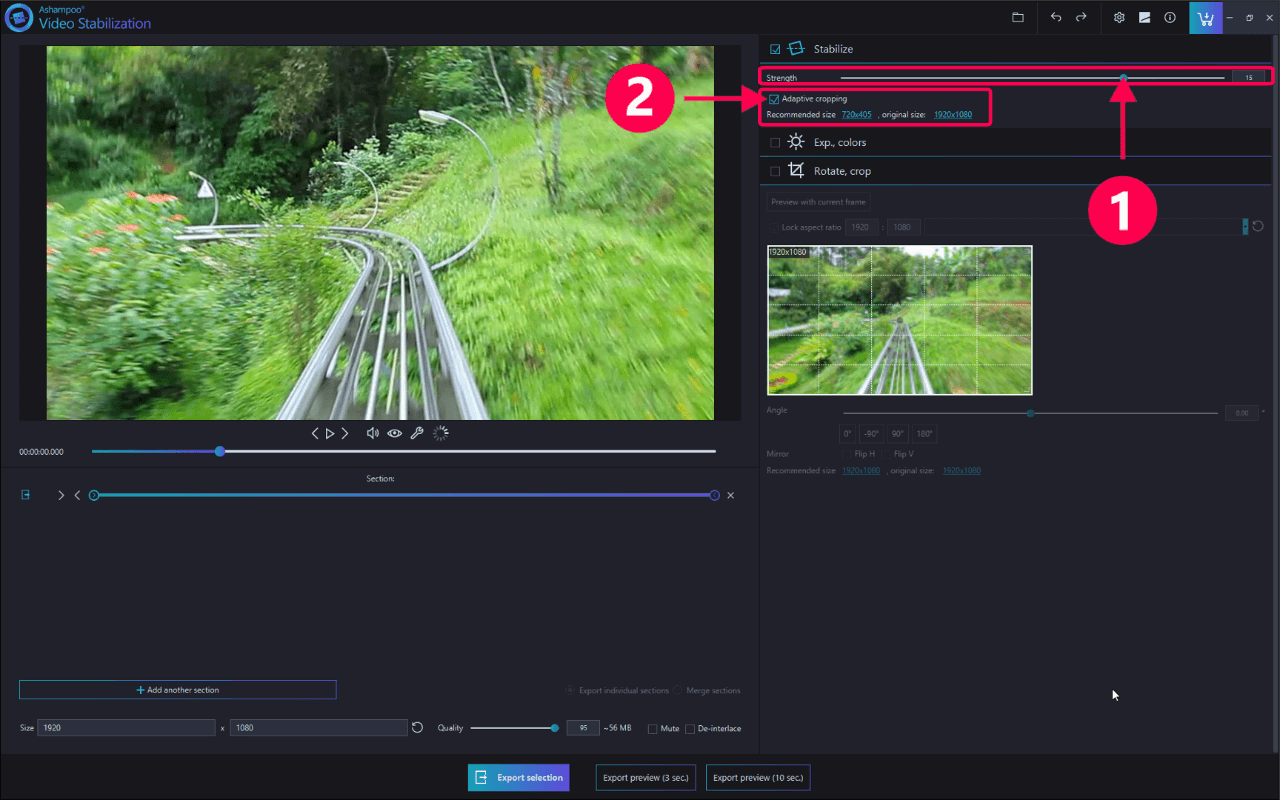Click Export selection
The image size is (1280, 800).
tap(518, 777)
